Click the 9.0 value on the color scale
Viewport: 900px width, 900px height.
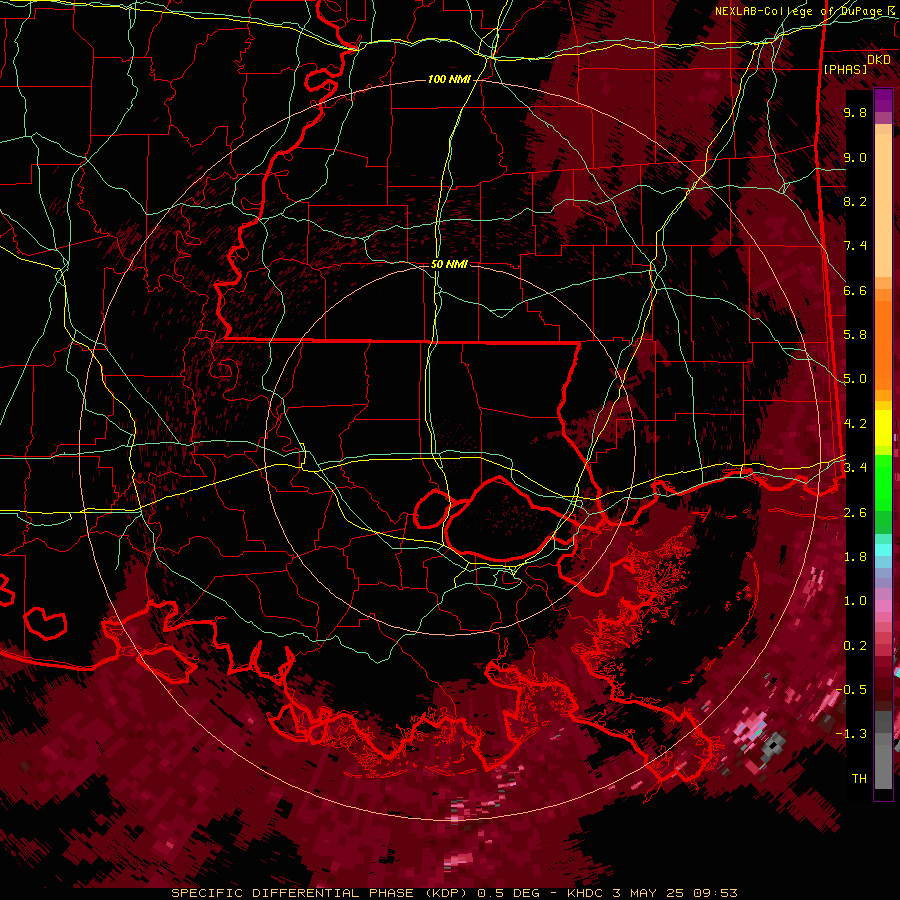[x=855, y=157]
